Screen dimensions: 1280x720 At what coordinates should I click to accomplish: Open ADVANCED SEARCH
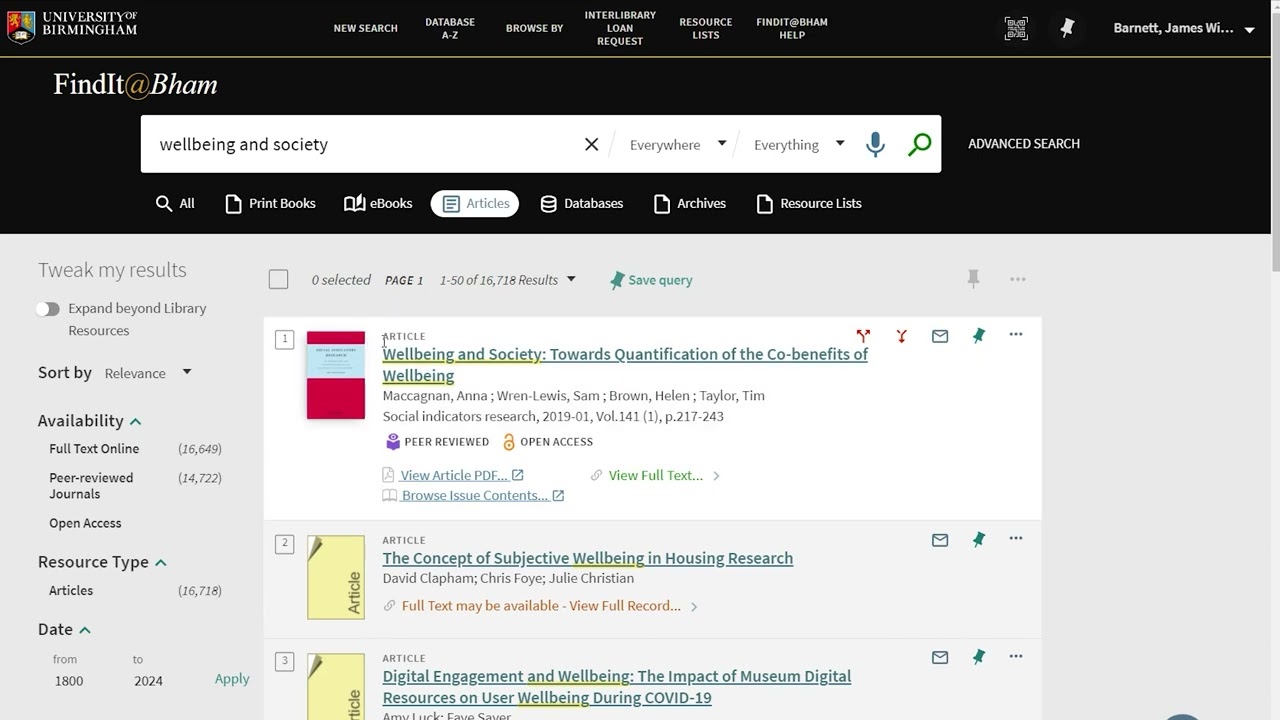point(1024,144)
